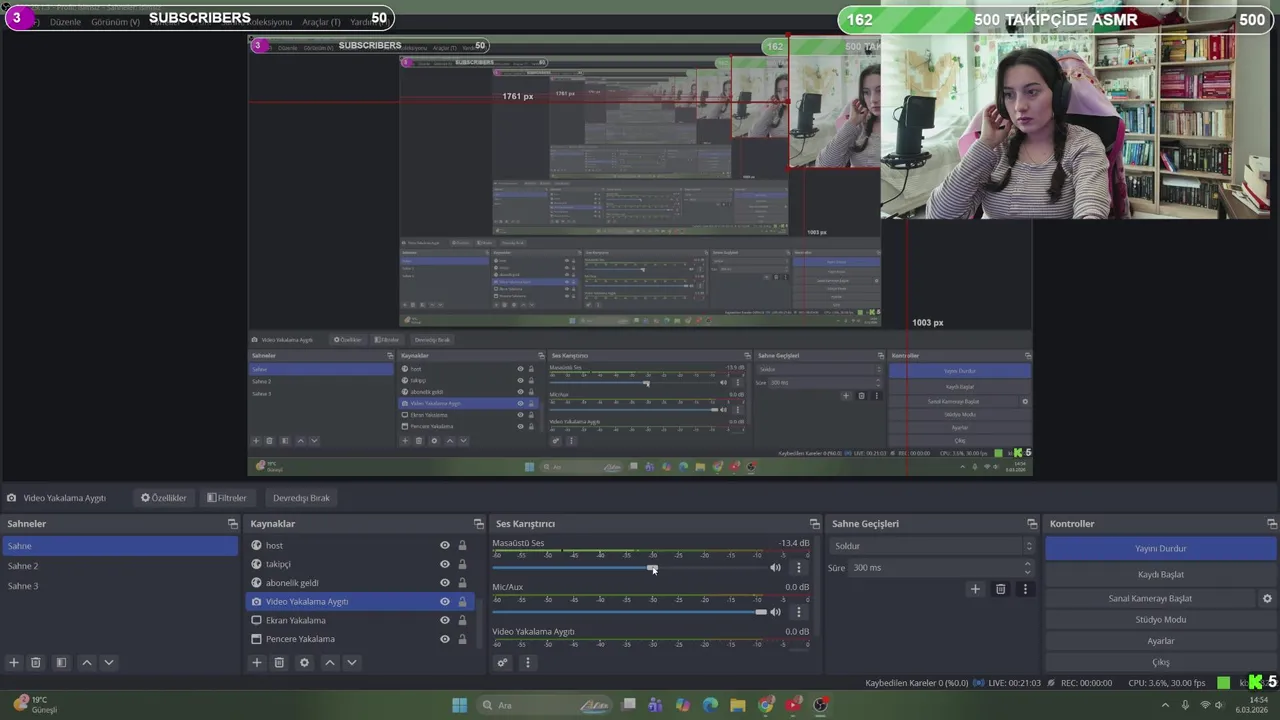1280x720 pixels.
Task: Open the Soldur transition dropdown
Action: [x=932, y=546]
